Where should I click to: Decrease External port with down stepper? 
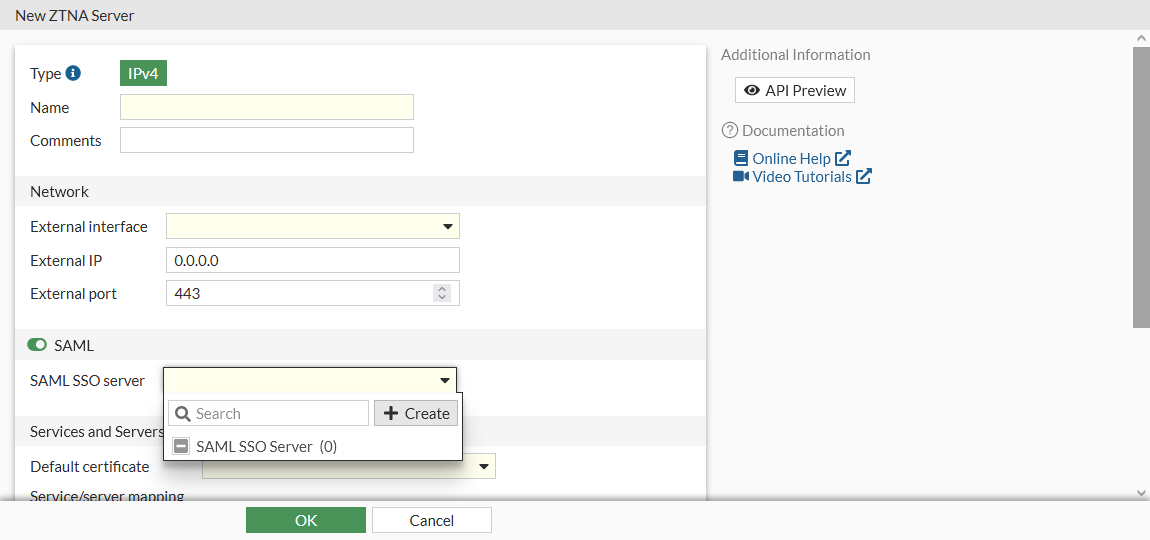(442, 298)
